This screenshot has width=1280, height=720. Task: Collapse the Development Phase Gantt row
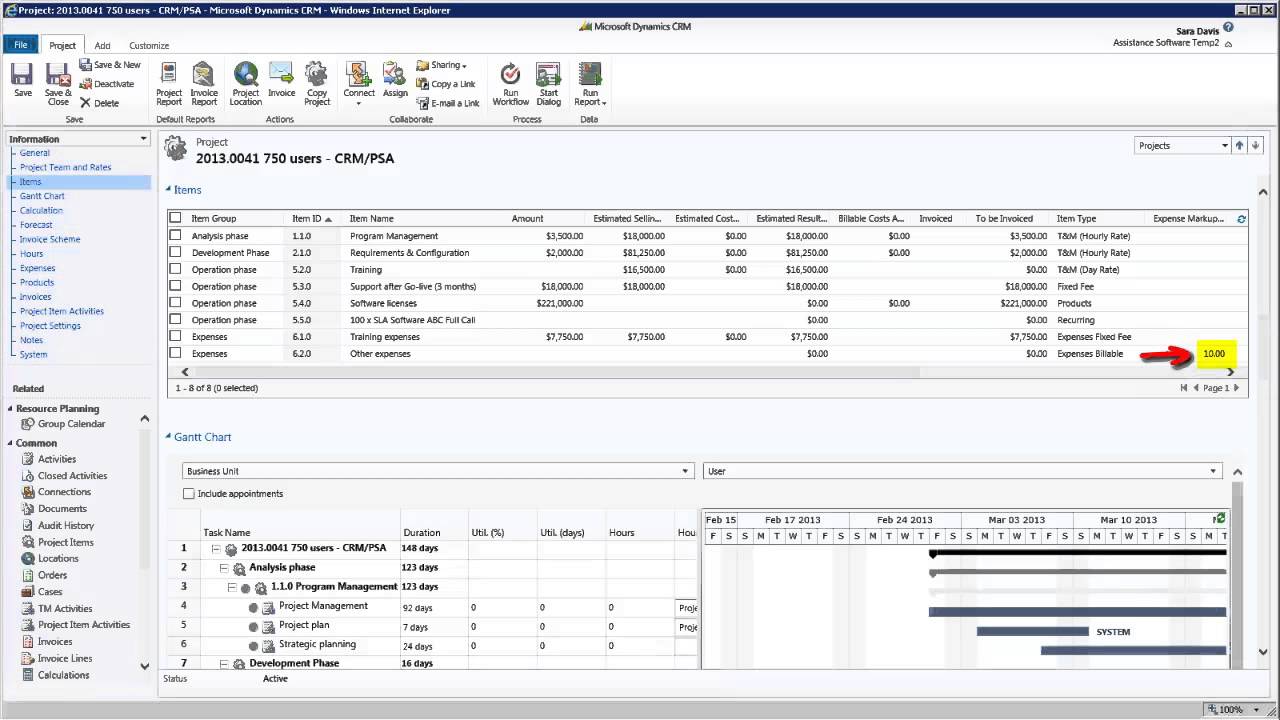click(x=224, y=664)
